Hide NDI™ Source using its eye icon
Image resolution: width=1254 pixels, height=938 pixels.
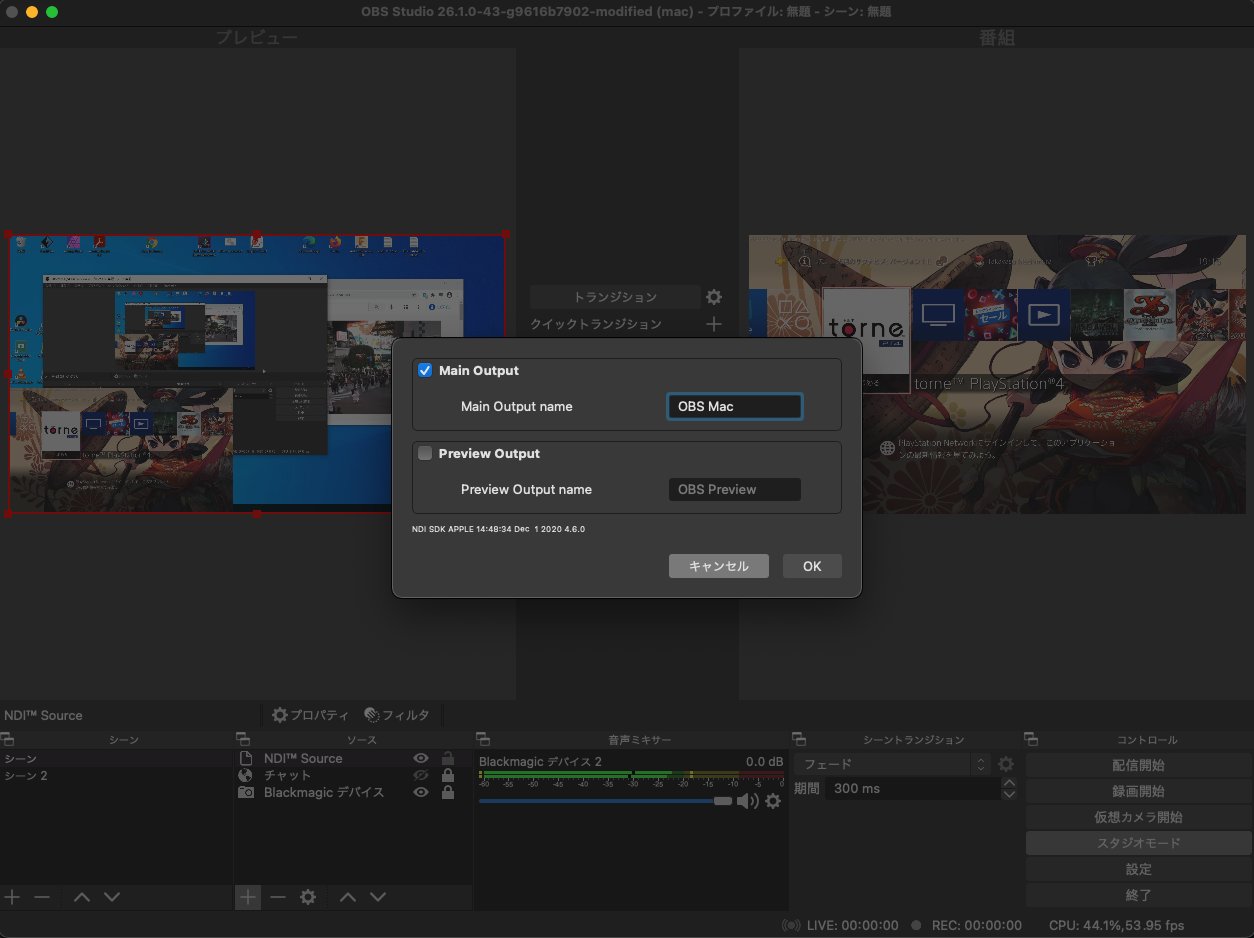[421, 758]
